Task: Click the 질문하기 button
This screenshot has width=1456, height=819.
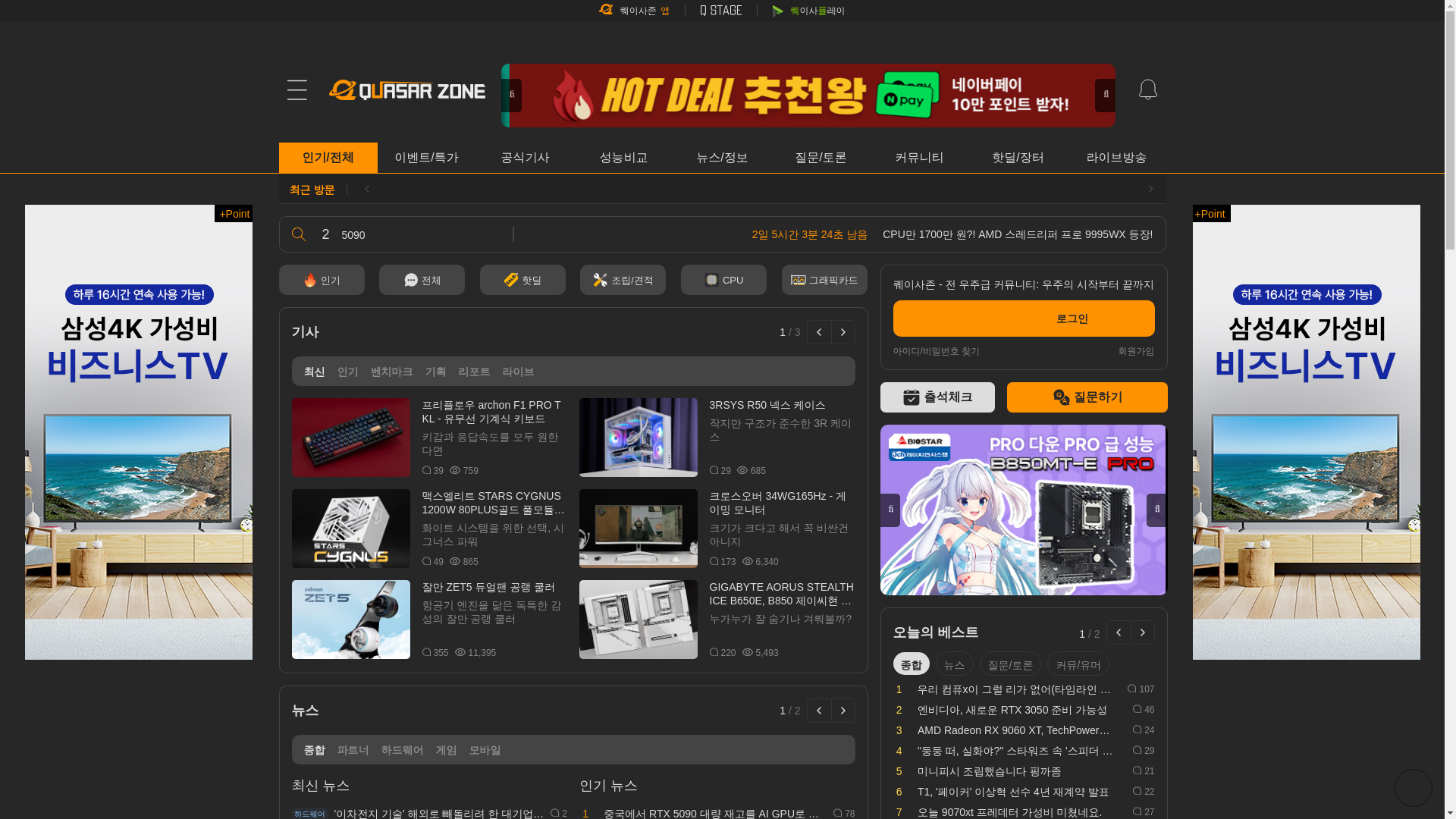Action: [x=1087, y=397]
